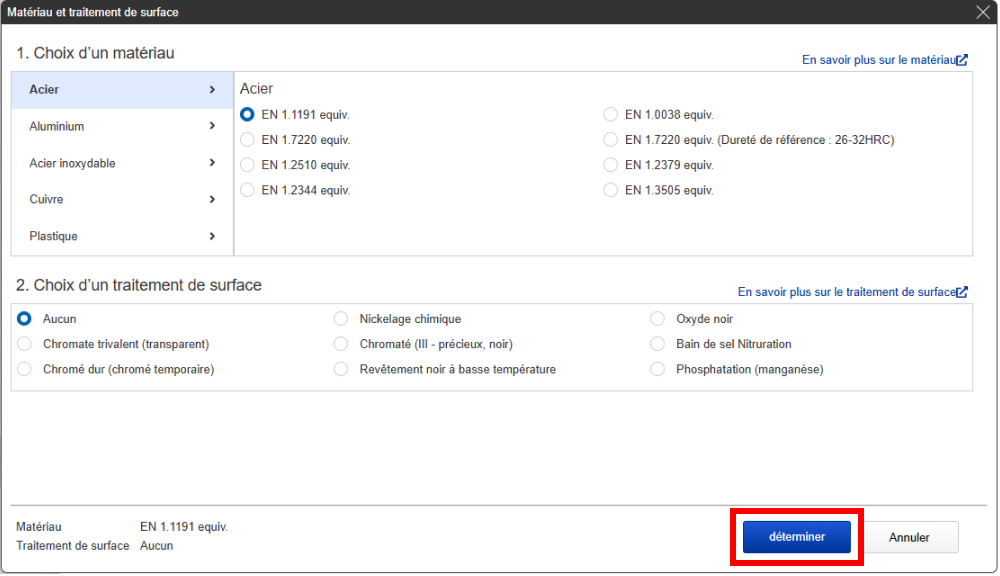
Task: Select Aucun surface treatment
Action: (24, 319)
